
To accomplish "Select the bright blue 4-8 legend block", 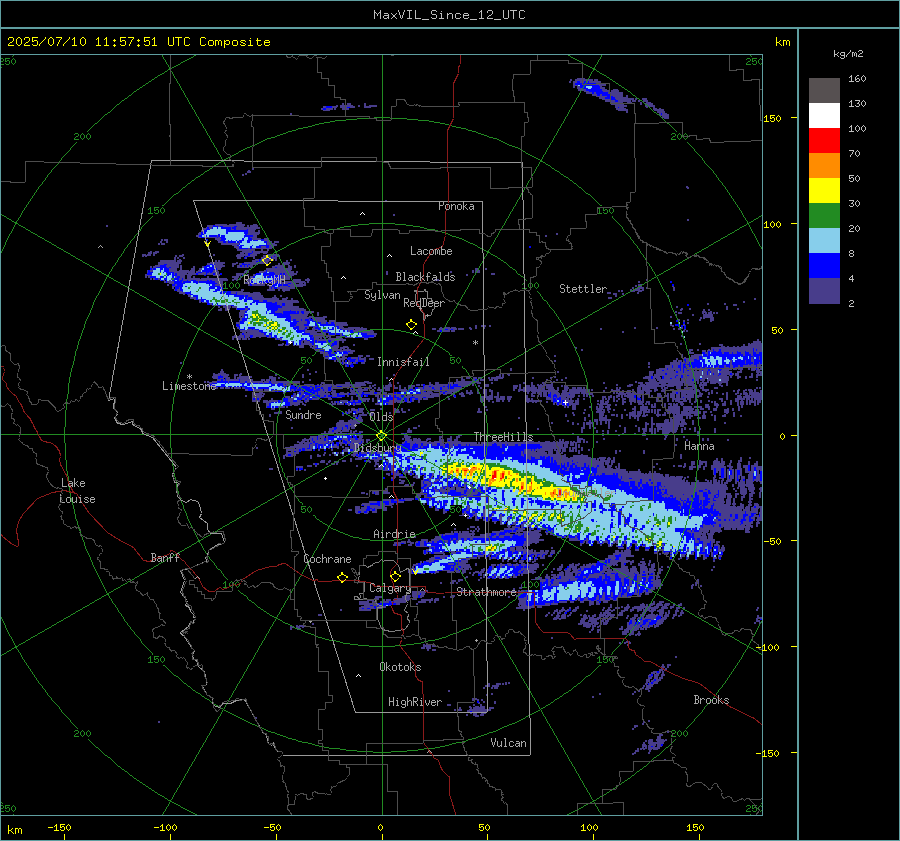I will click(x=824, y=266).
